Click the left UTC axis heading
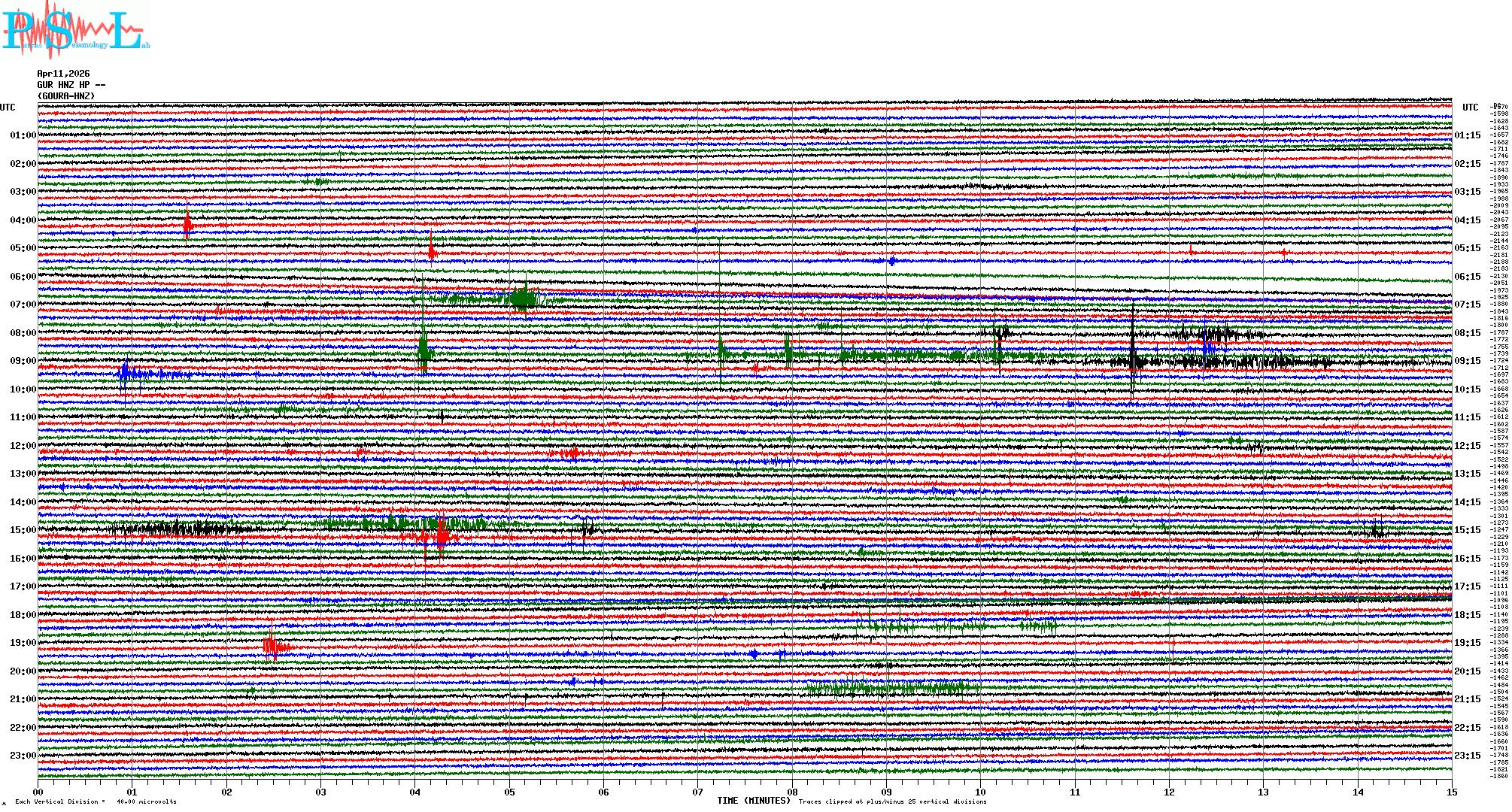Image resolution: width=1512 pixels, height=812 pixels. click(x=8, y=108)
